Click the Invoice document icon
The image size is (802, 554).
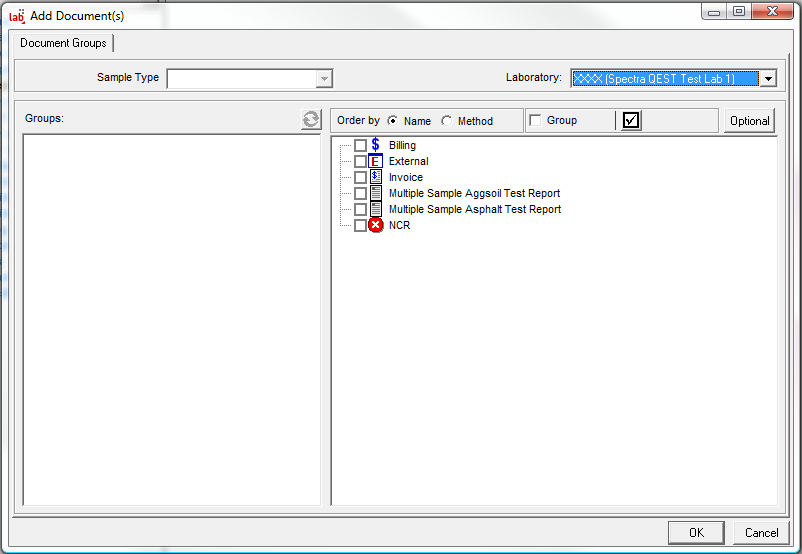[376, 177]
